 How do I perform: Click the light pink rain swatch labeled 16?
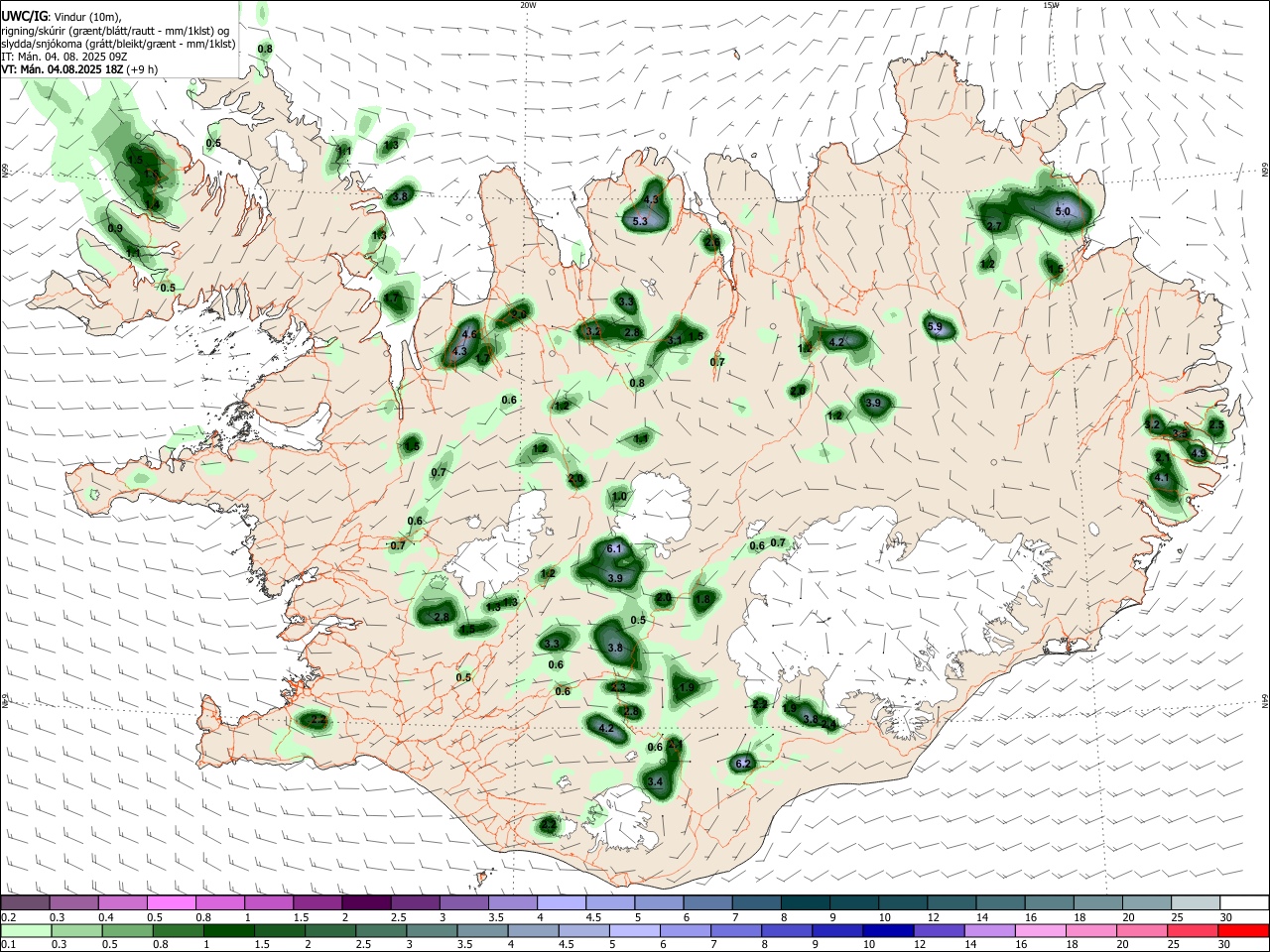(x=1040, y=930)
